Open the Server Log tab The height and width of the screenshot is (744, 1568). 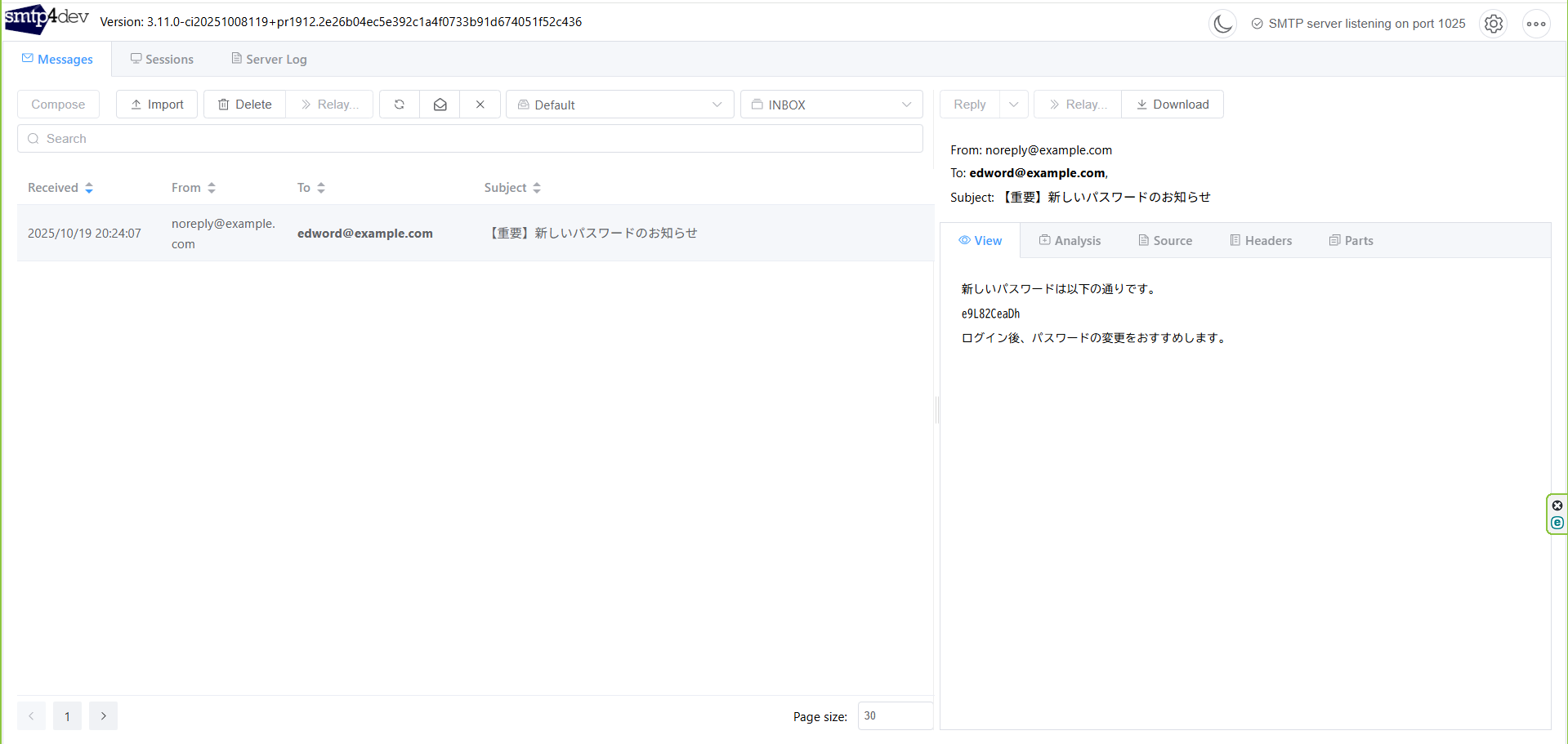(x=269, y=59)
